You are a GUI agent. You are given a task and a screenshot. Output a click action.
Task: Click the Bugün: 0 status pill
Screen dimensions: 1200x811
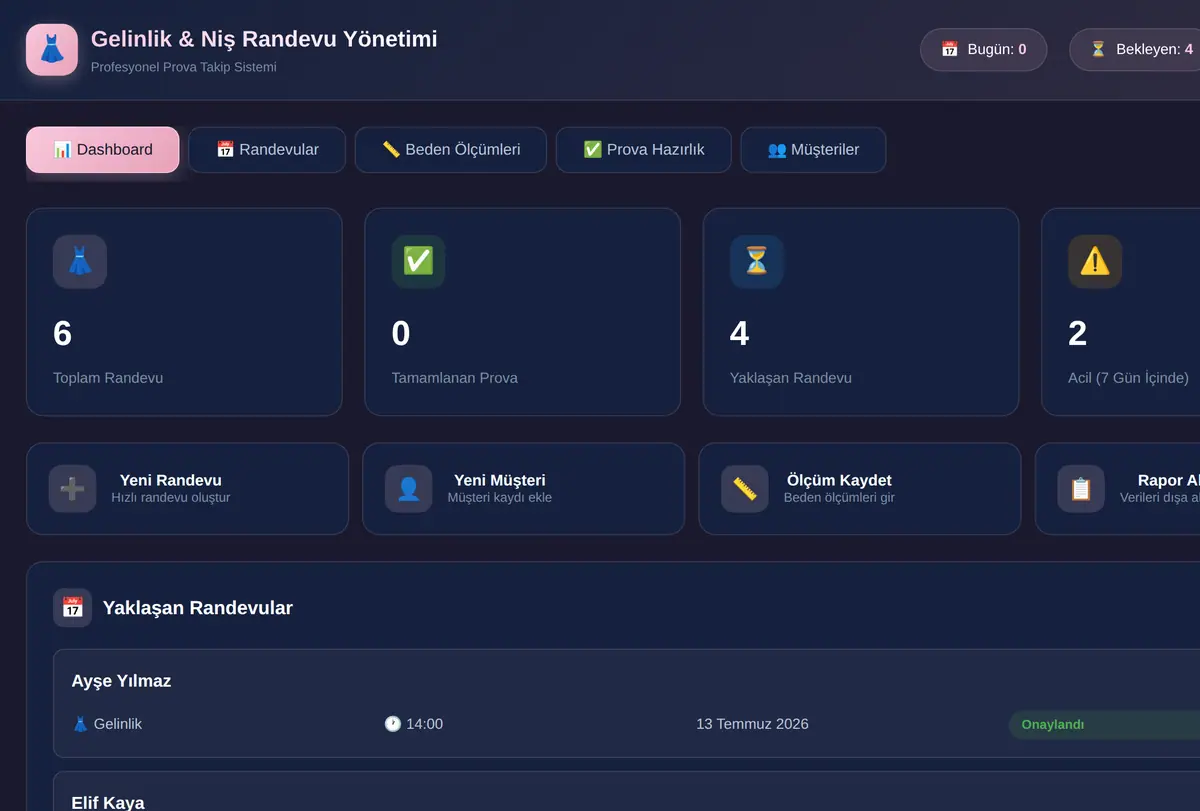tap(983, 49)
